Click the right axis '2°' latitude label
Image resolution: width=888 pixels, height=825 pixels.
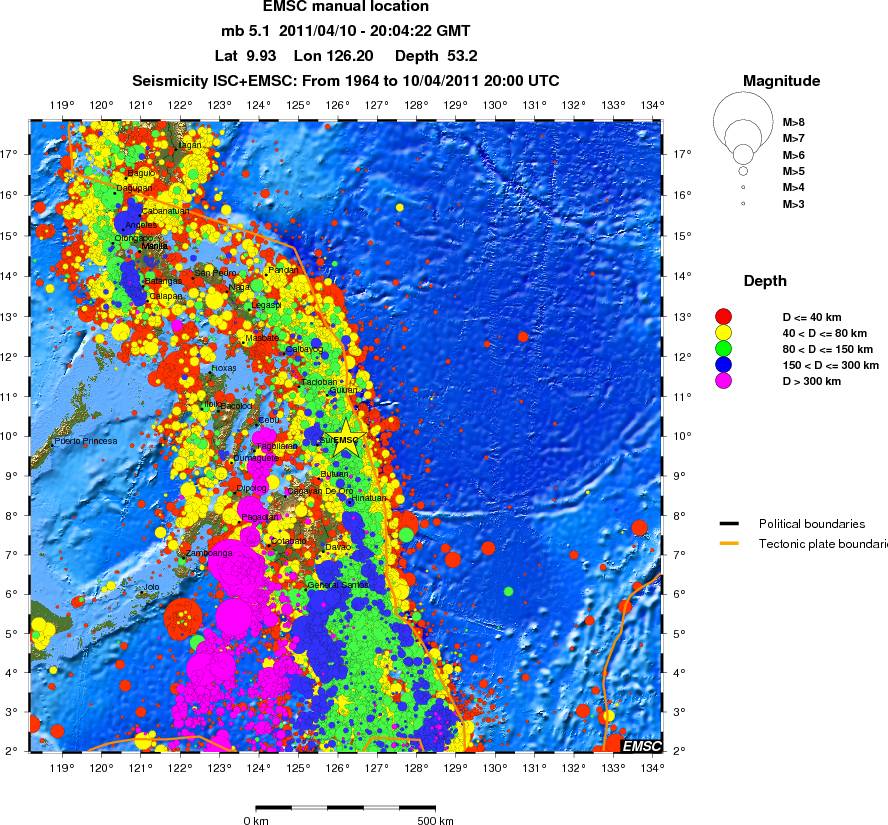(x=679, y=751)
